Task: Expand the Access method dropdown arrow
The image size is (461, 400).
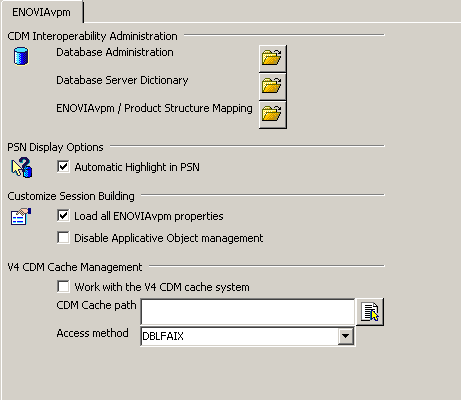Action: click(x=346, y=336)
